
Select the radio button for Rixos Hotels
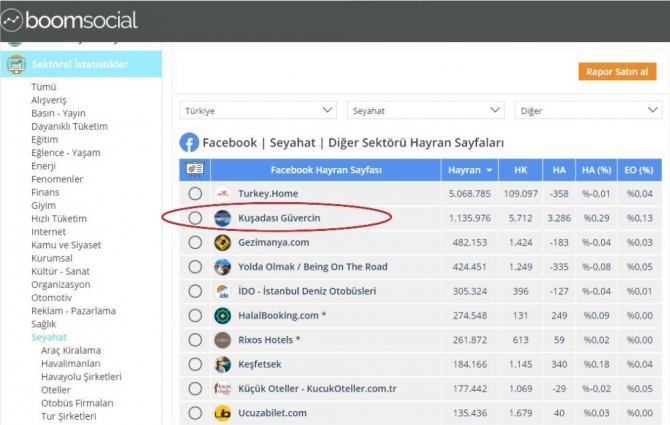click(x=195, y=340)
